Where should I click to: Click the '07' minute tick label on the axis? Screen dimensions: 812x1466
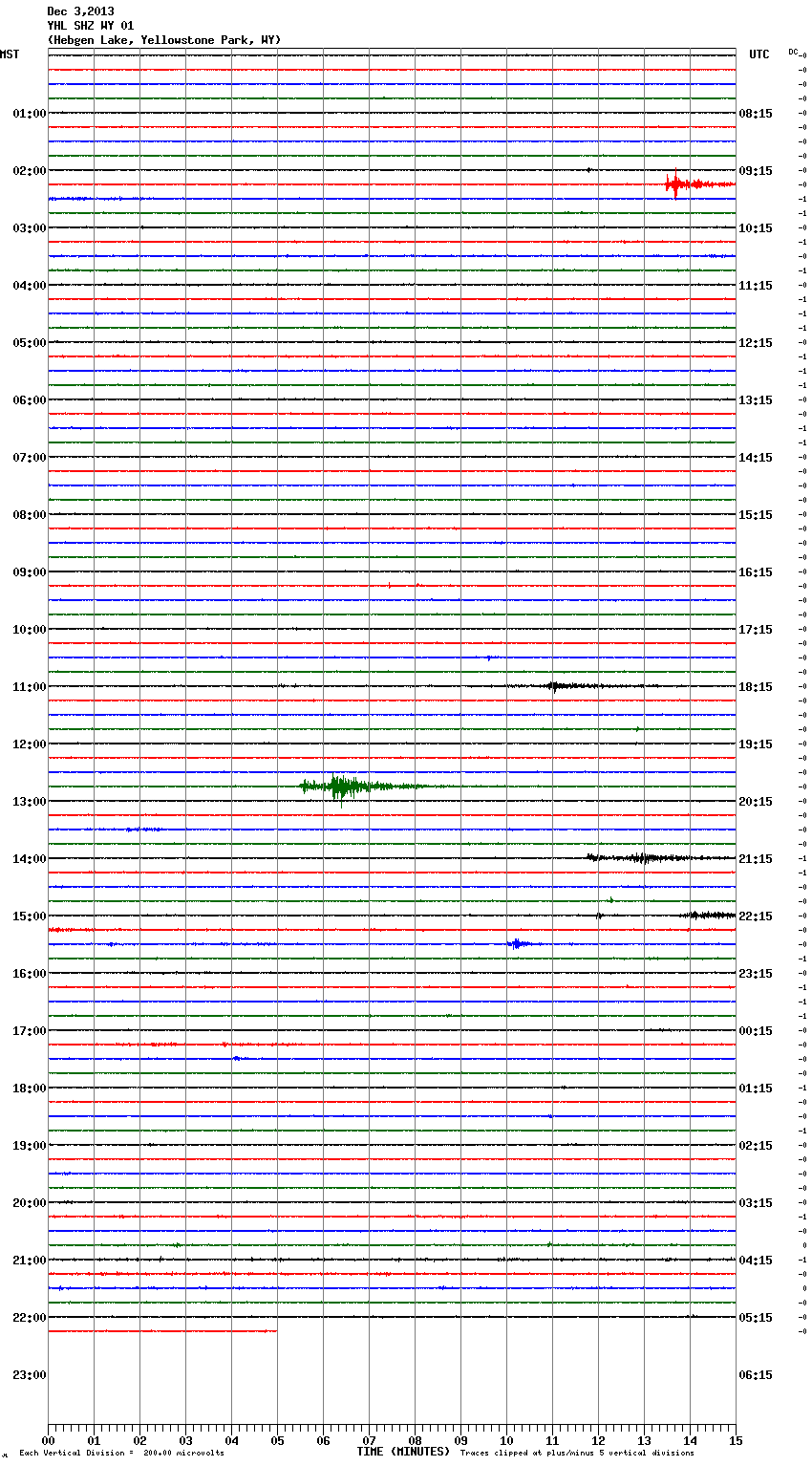[x=369, y=1440]
